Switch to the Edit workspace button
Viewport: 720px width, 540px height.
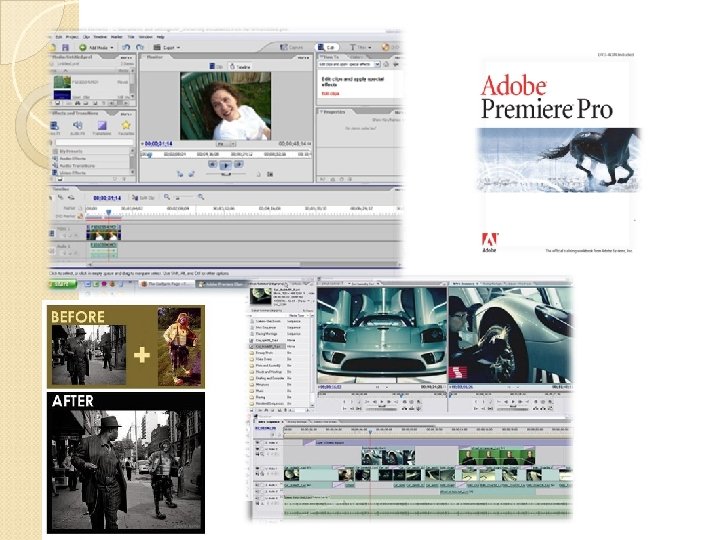coord(327,47)
